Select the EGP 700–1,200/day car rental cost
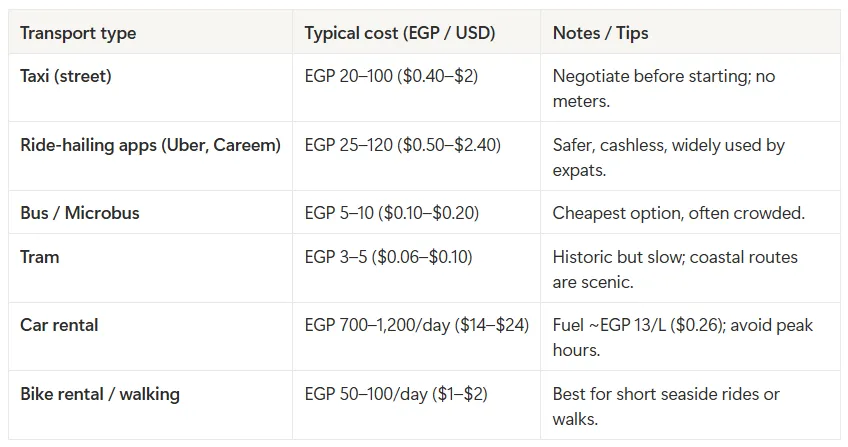848x447 pixels. pyautogui.click(x=416, y=325)
